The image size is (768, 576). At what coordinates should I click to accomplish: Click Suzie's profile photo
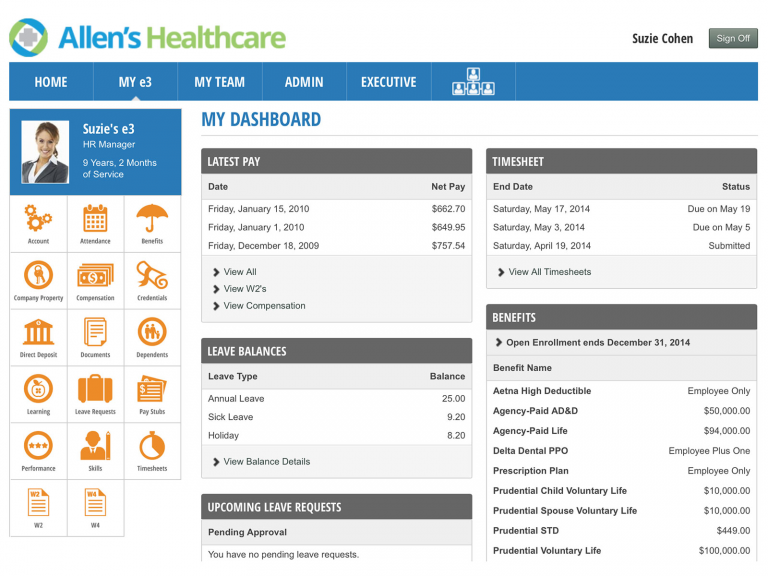point(44,151)
